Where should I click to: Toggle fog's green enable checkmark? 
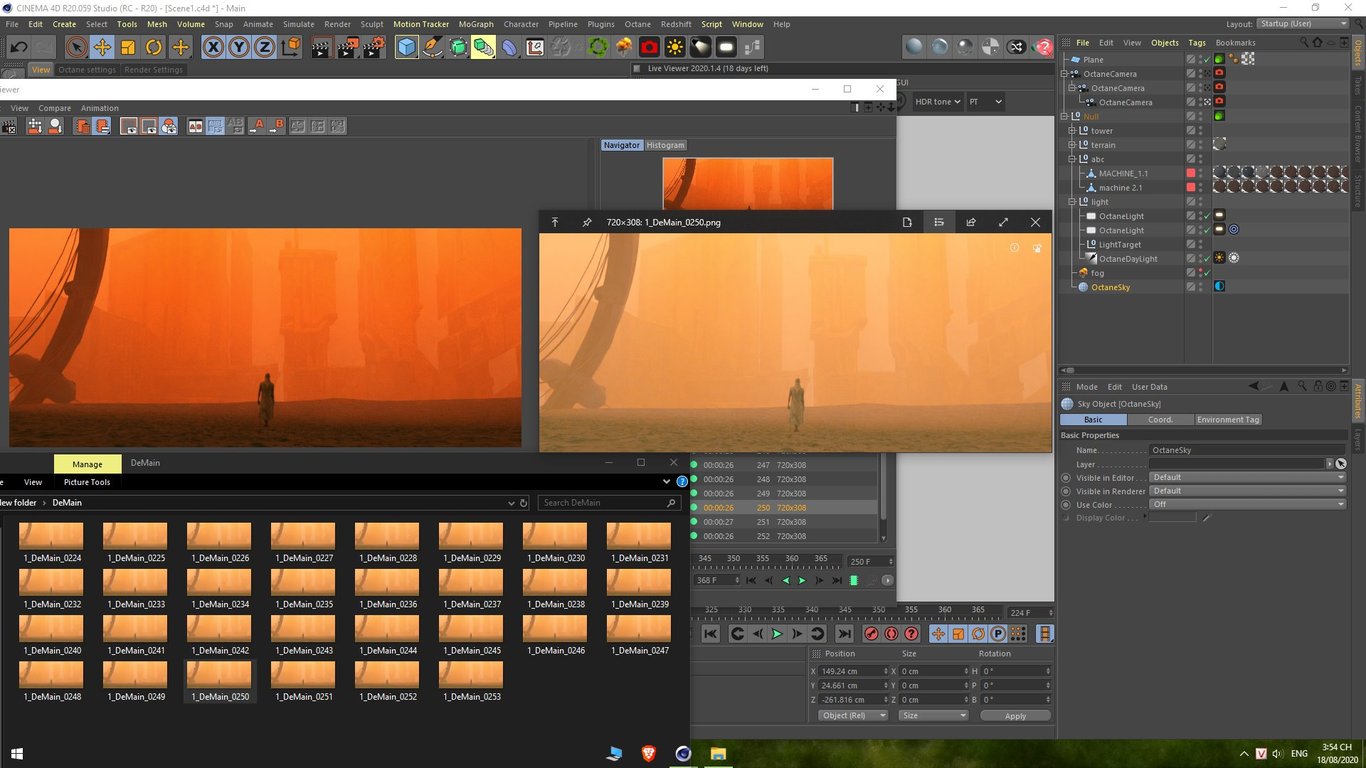(x=1206, y=272)
